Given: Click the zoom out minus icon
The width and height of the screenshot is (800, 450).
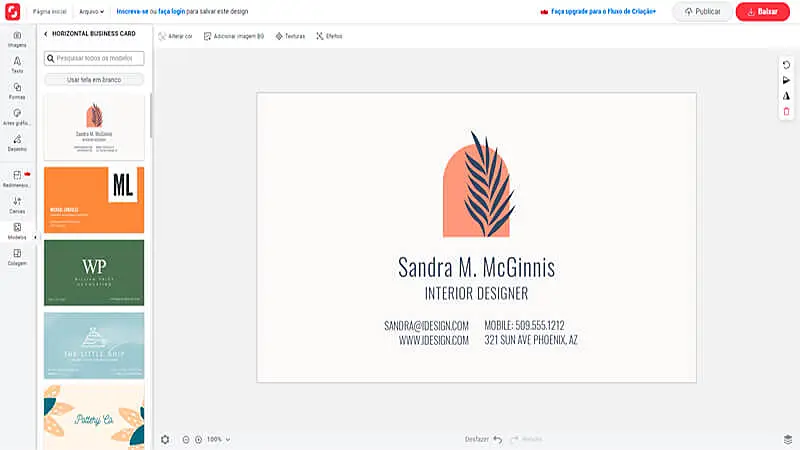Looking at the screenshot, I should [186, 439].
